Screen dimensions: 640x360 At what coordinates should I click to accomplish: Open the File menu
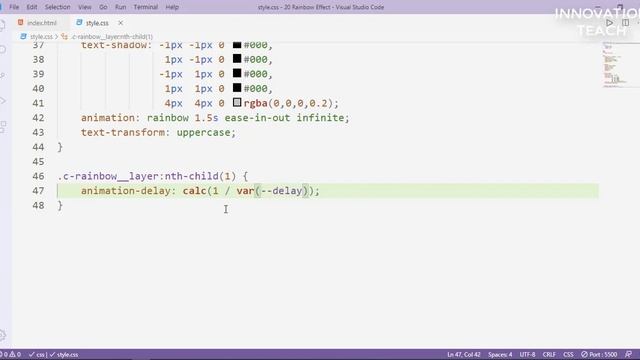click(14, 7)
